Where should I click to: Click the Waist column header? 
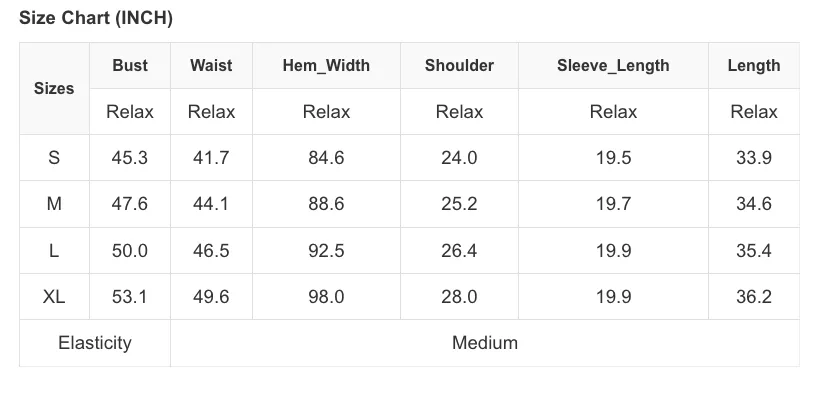211,66
